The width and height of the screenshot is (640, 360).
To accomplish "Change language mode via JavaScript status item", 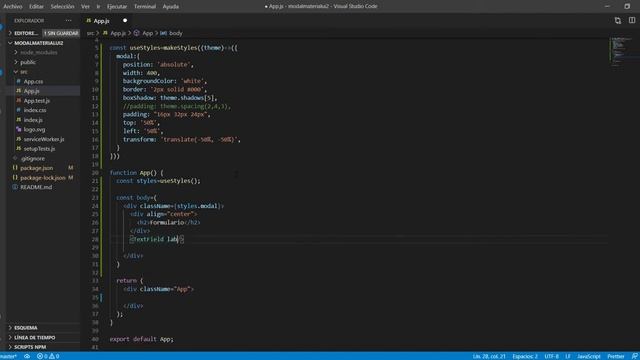I will click(x=589, y=356).
